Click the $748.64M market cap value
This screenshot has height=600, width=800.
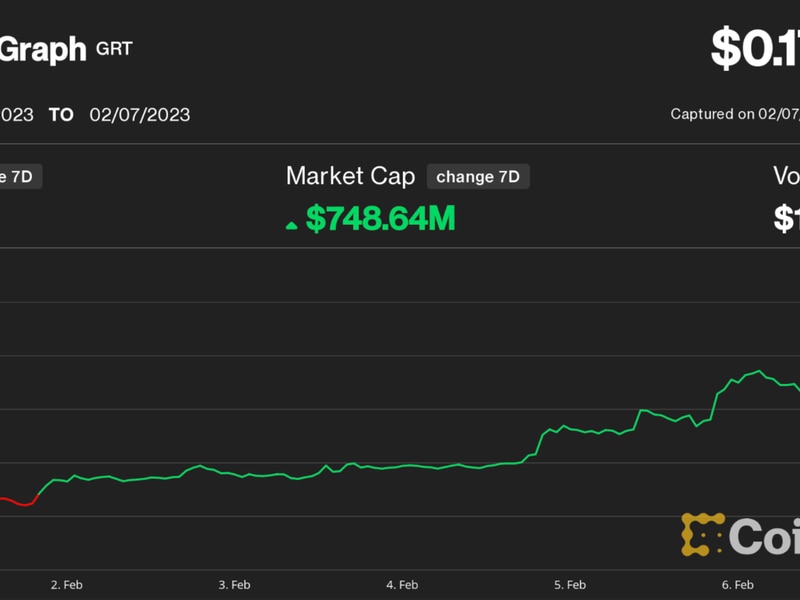pos(380,219)
